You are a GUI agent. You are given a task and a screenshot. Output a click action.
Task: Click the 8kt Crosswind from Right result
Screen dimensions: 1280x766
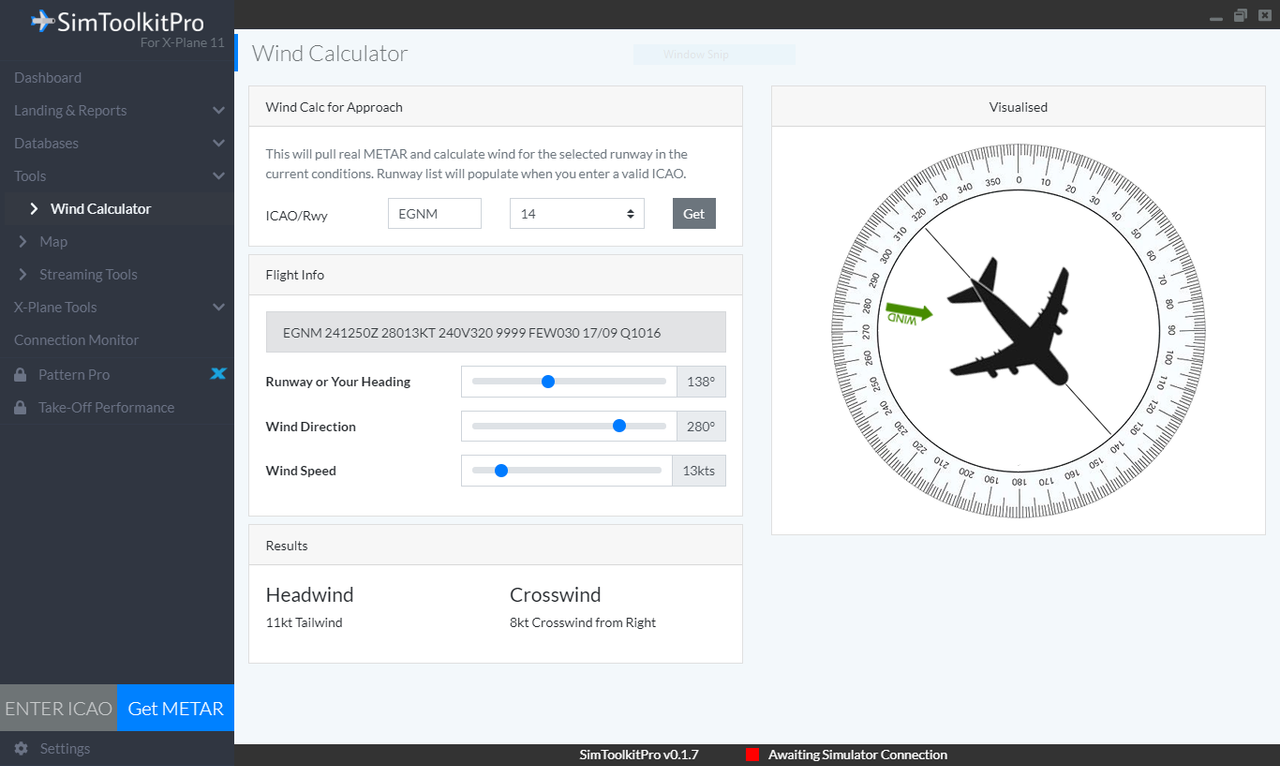(x=583, y=622)
